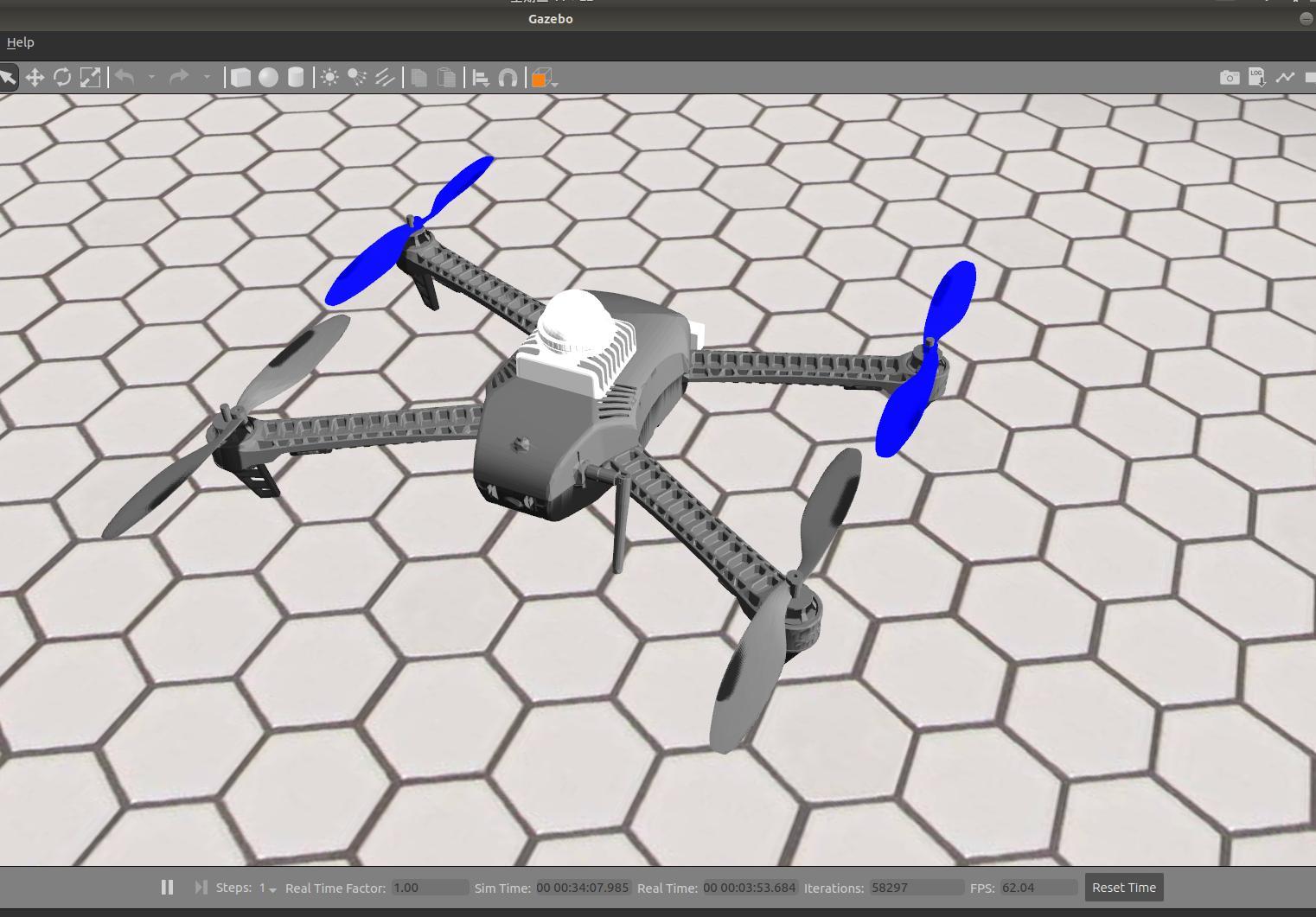Click the FPS value 62.04
Viewport: 1316px width, 917px height.
click(1018, 888)
